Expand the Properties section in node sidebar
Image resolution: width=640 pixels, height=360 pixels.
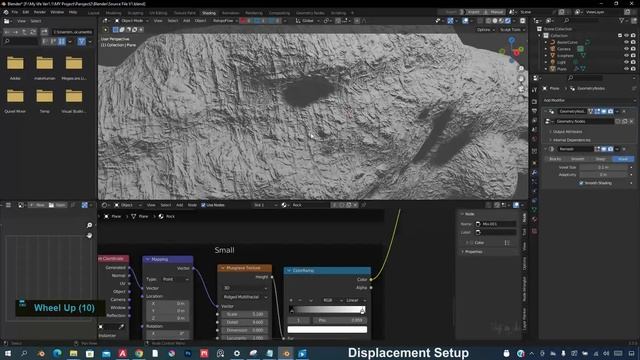[473, 252]
